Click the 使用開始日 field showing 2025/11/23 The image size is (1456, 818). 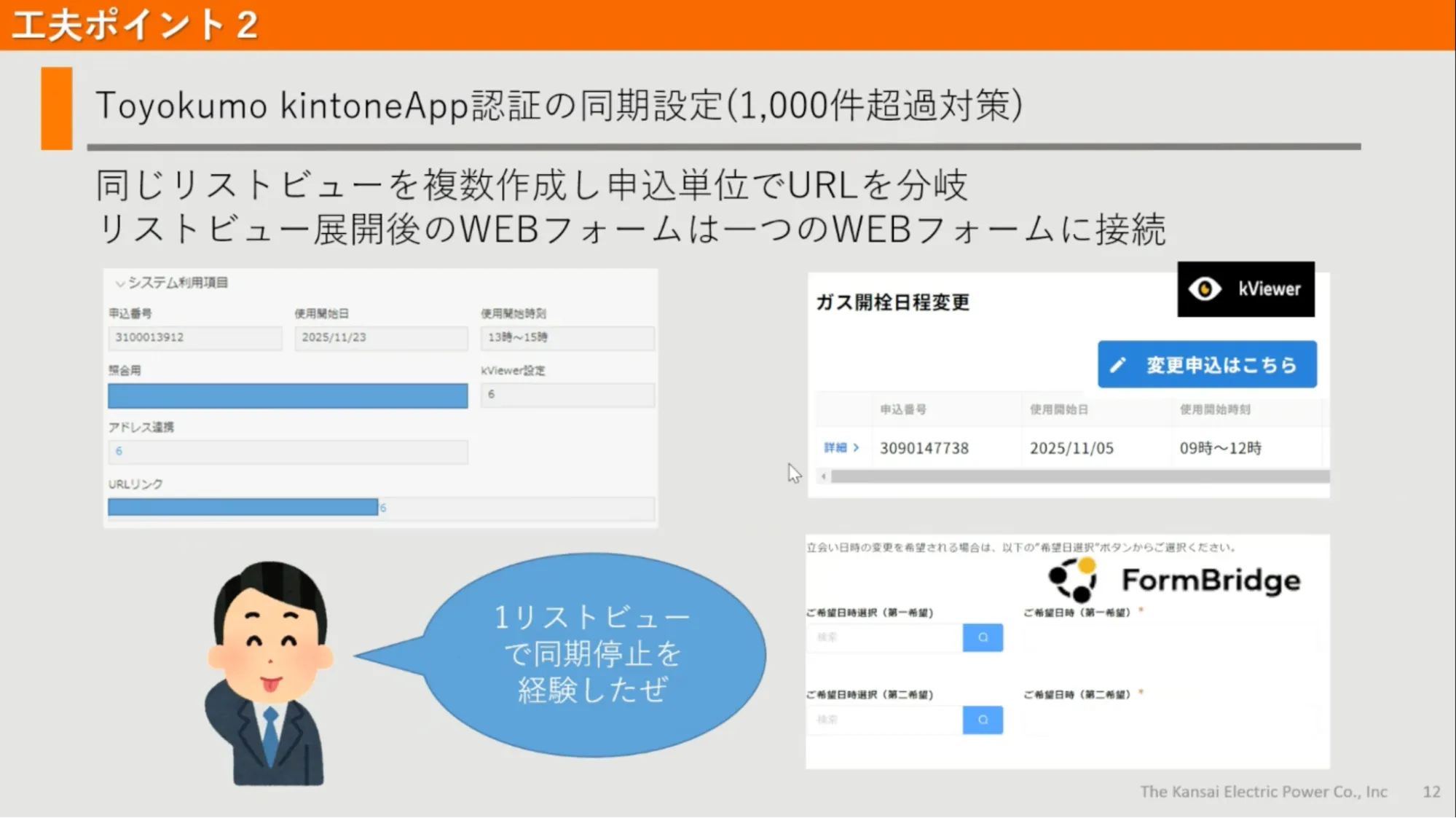[380, 337]
